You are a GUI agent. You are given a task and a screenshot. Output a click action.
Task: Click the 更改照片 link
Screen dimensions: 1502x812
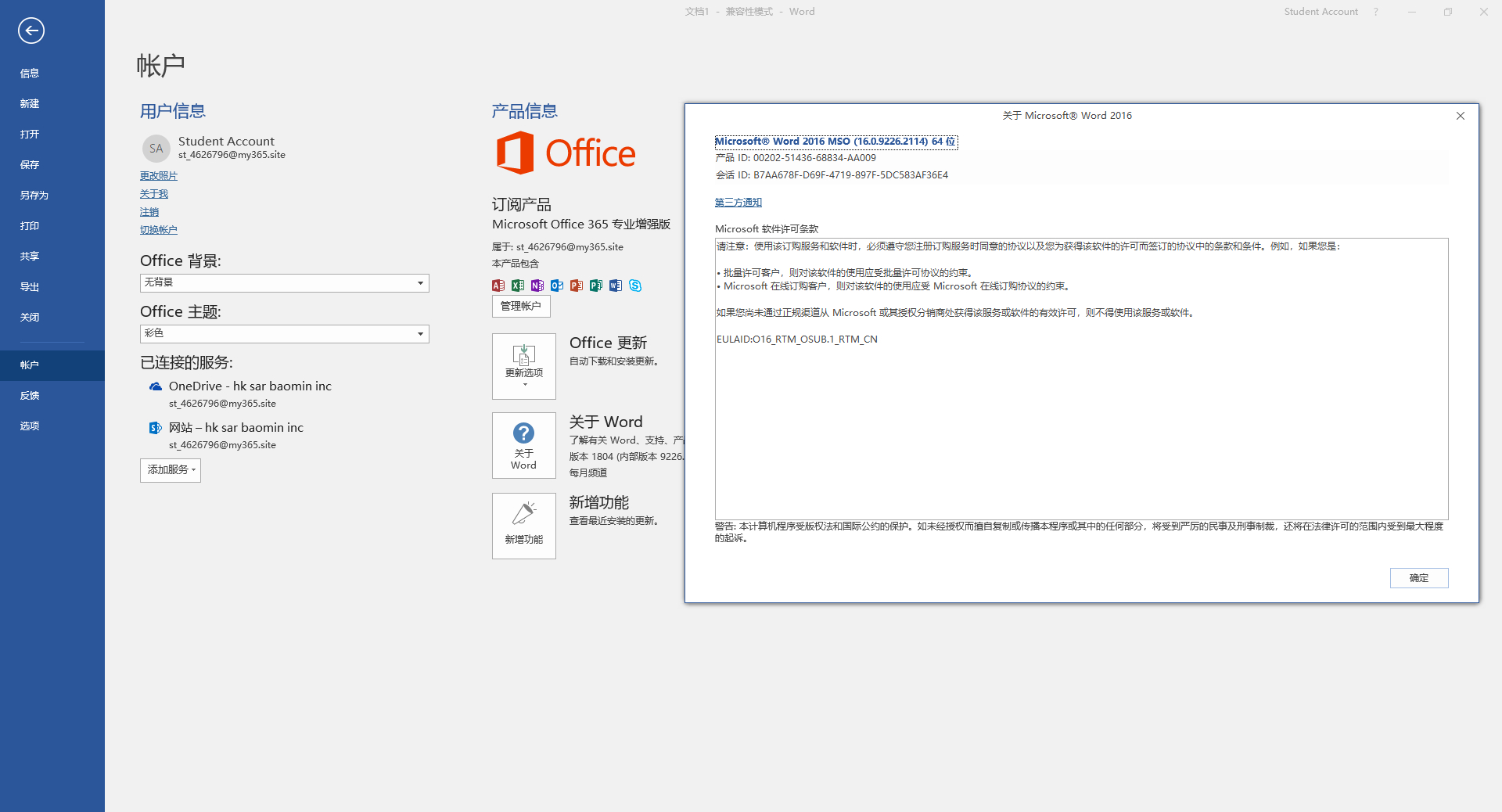[159, 176]
